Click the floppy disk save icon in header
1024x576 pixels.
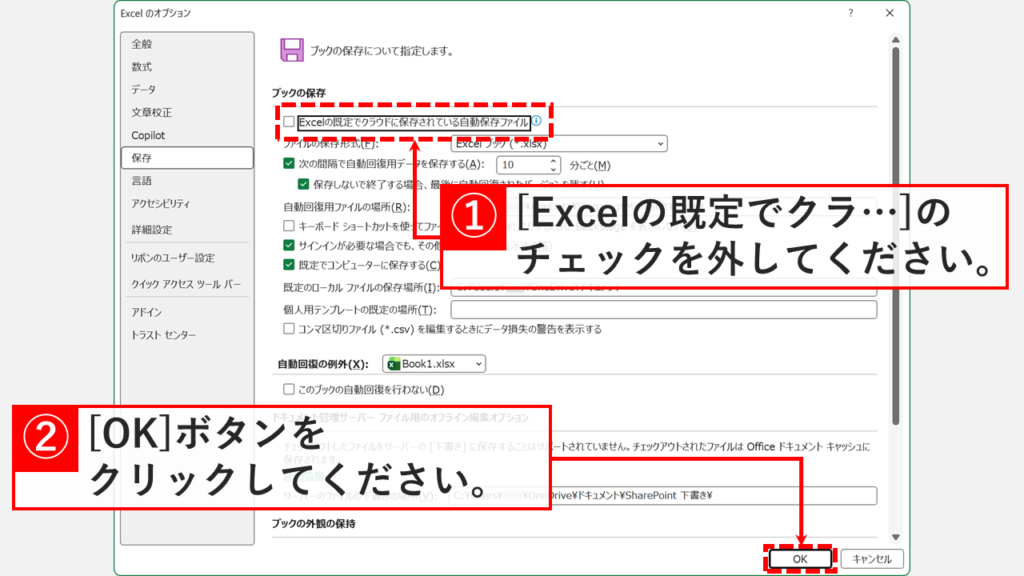pyautogui.click(x=292, y=50)
